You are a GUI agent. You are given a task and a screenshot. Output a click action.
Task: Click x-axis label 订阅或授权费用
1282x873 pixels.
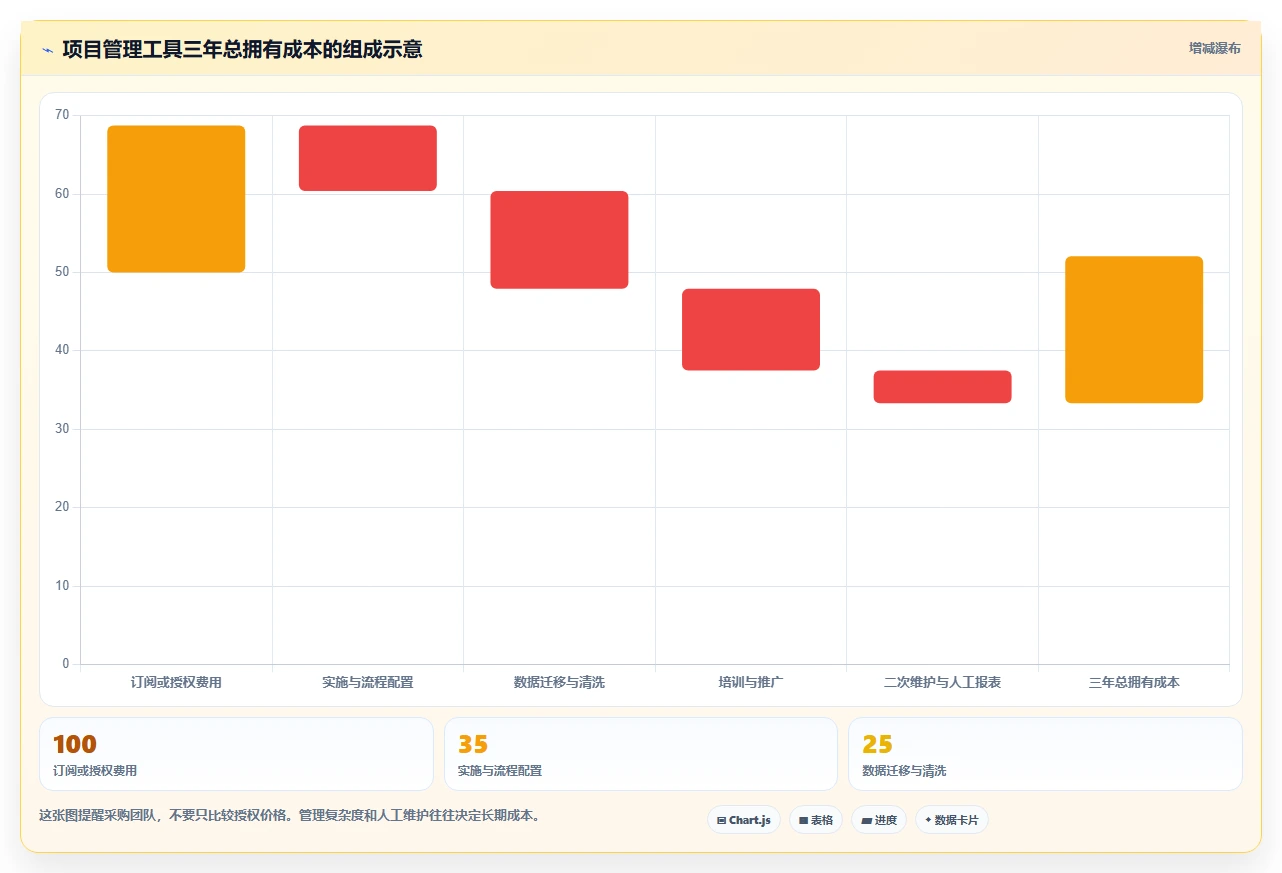(176, 682)
